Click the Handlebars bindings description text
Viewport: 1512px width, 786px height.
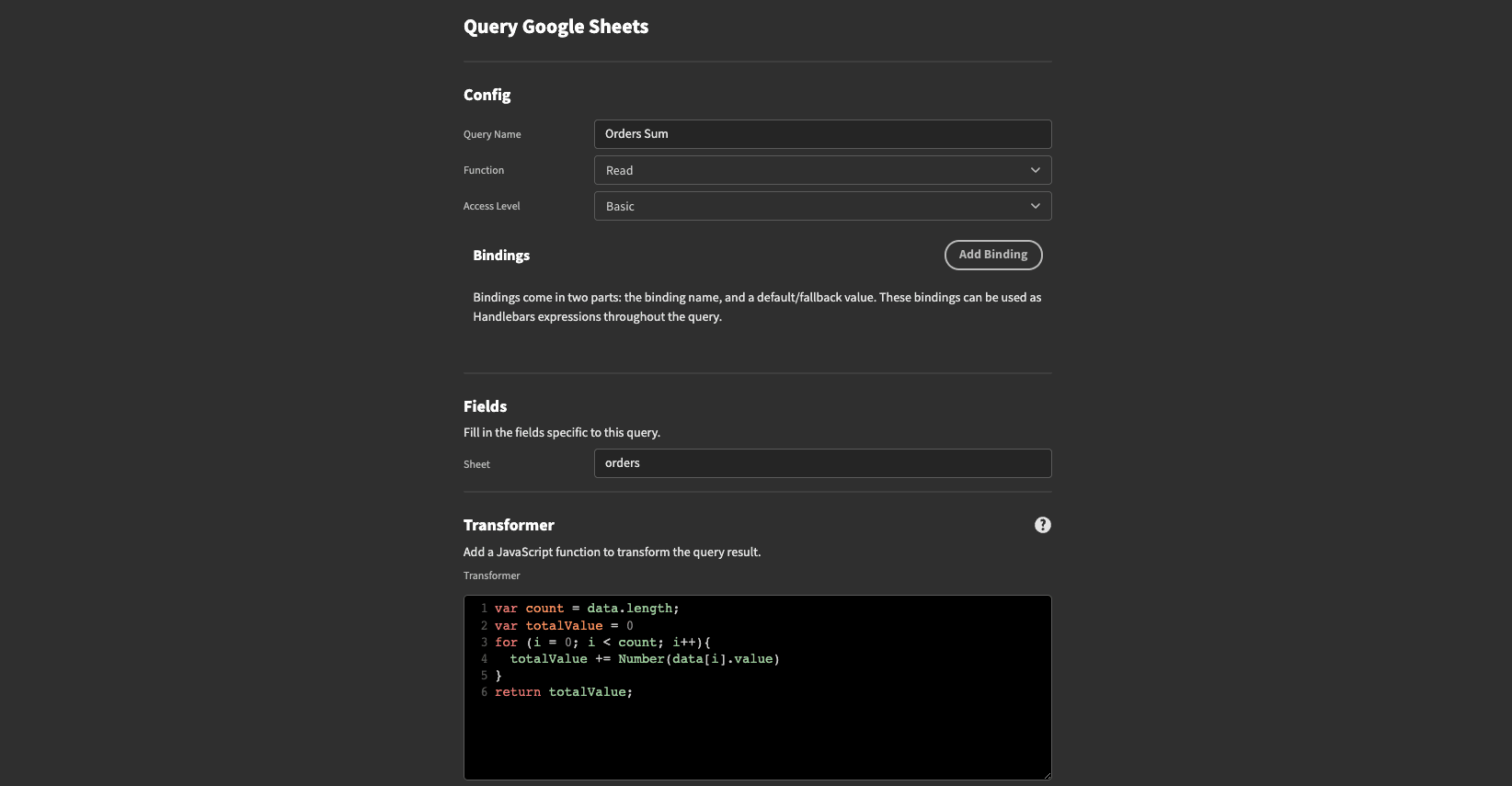click(x=757, y=307)
